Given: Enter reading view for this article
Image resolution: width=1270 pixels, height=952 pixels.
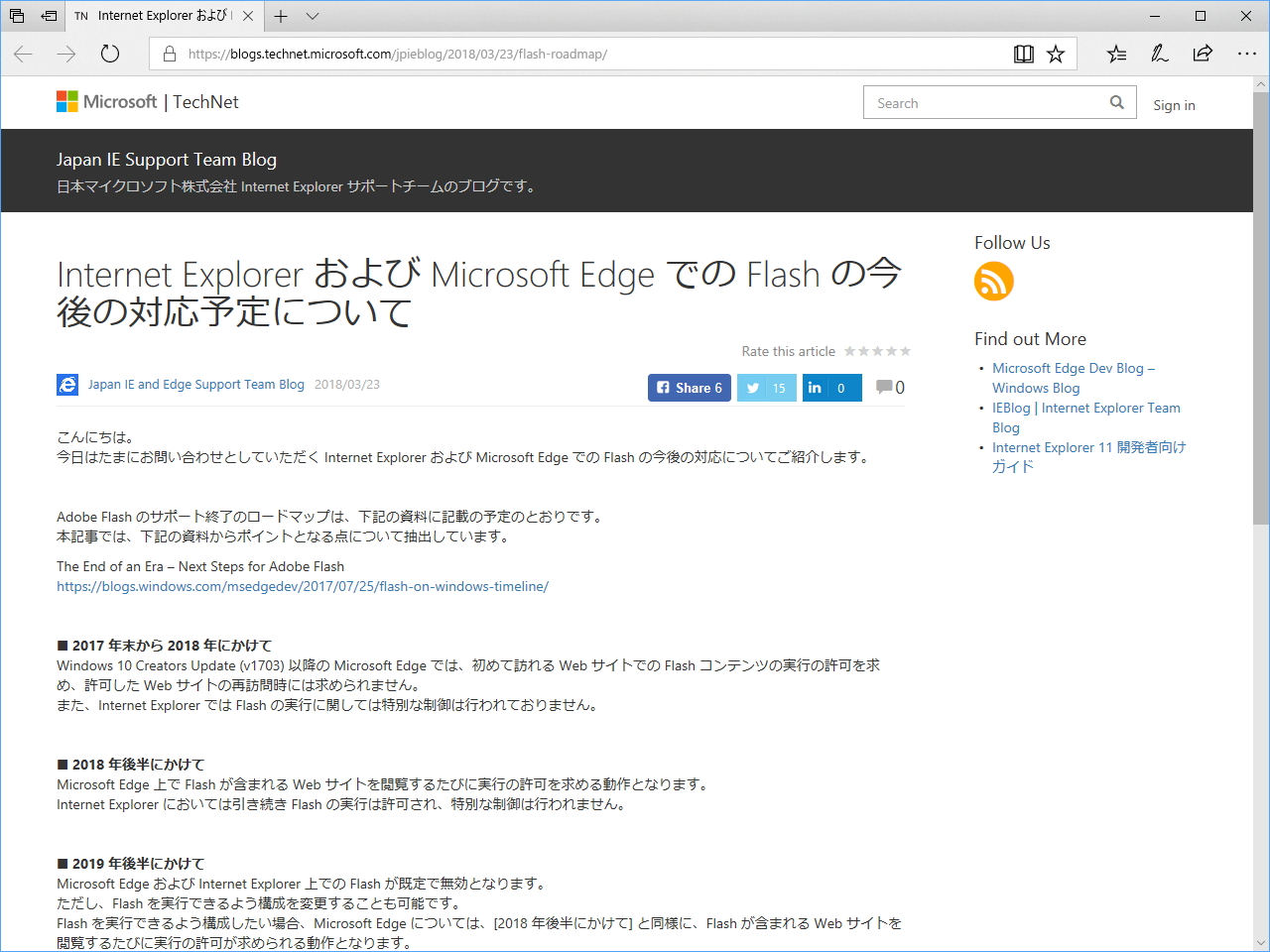Looking at the screenshot, I should 1023,54.
